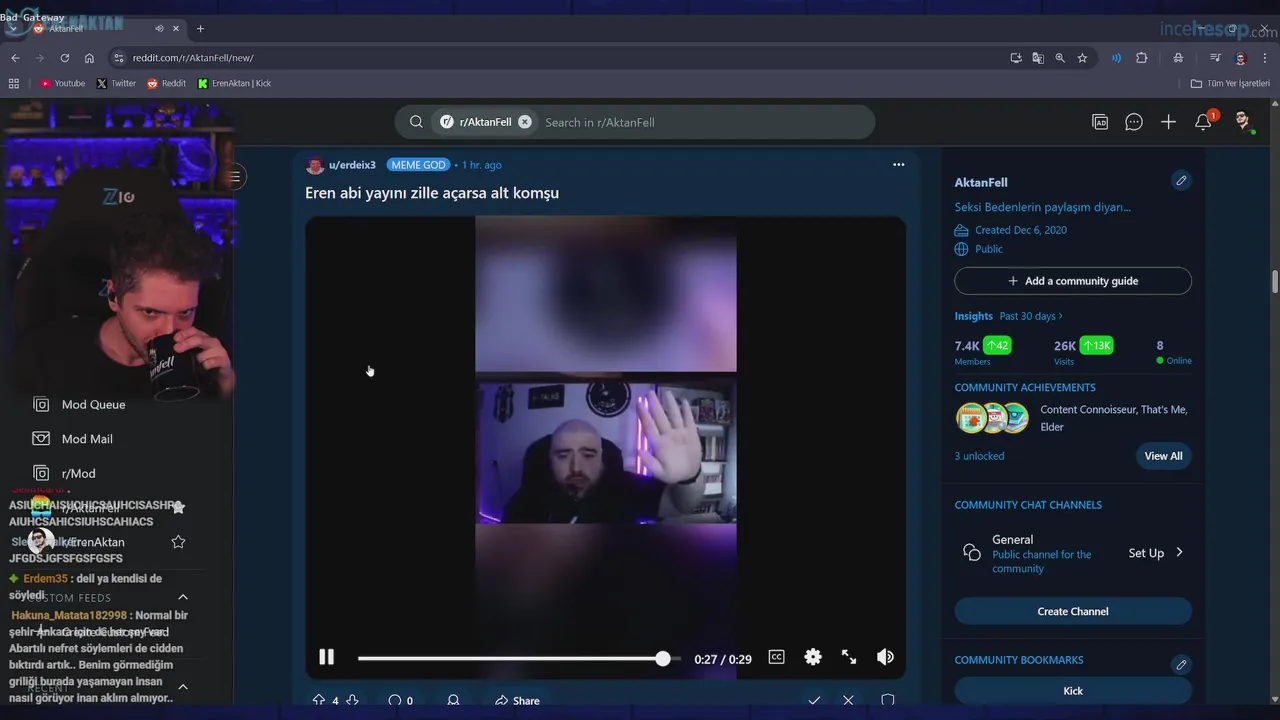Click the MEME GOD flair
The image size is (1280, 720).
pyautogui.click(x=418, y=165)
